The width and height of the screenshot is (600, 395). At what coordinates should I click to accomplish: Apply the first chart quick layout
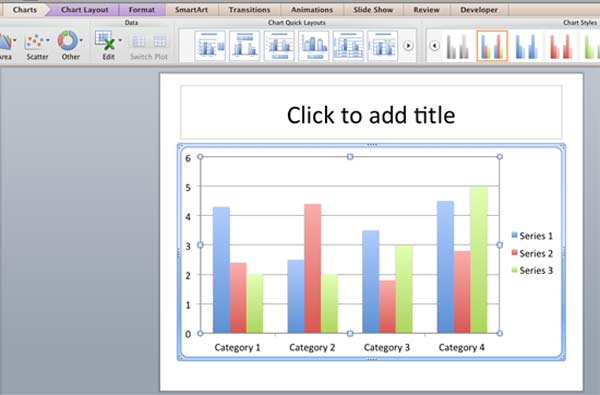click(x=210, y=46)
